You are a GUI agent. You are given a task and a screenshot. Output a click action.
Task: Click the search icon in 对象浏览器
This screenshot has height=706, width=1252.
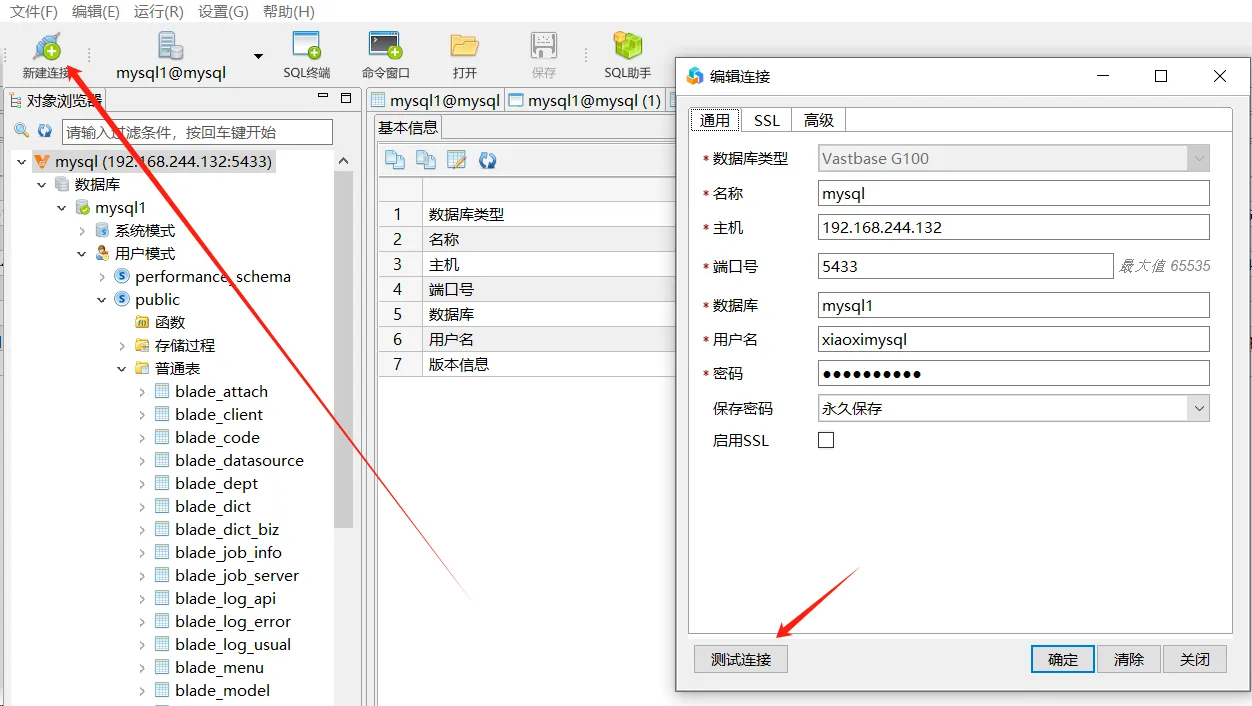22,131
